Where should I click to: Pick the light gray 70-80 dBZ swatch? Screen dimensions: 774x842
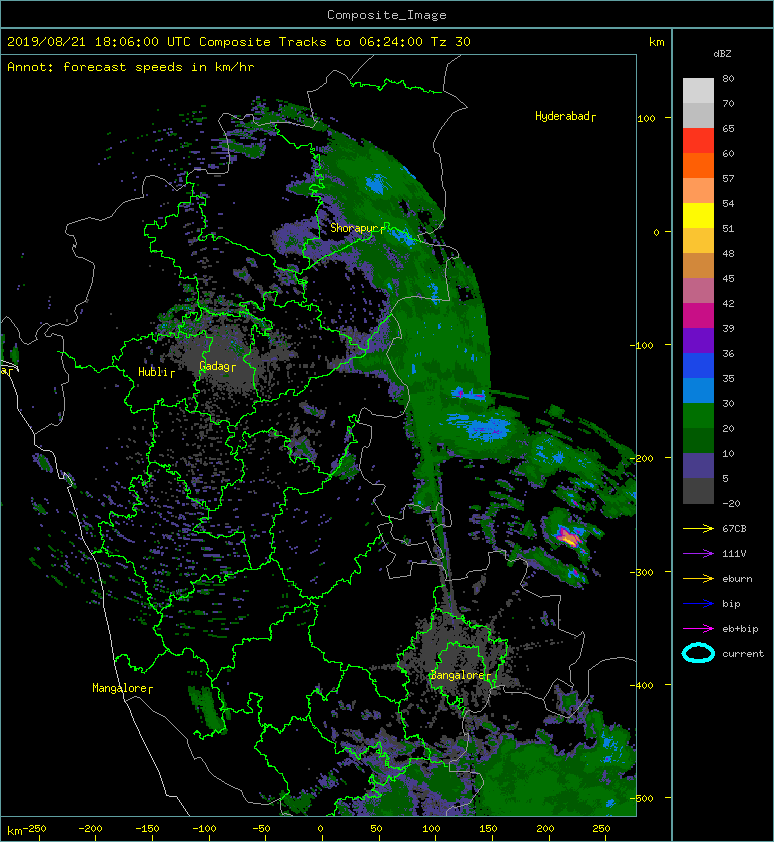698,91
